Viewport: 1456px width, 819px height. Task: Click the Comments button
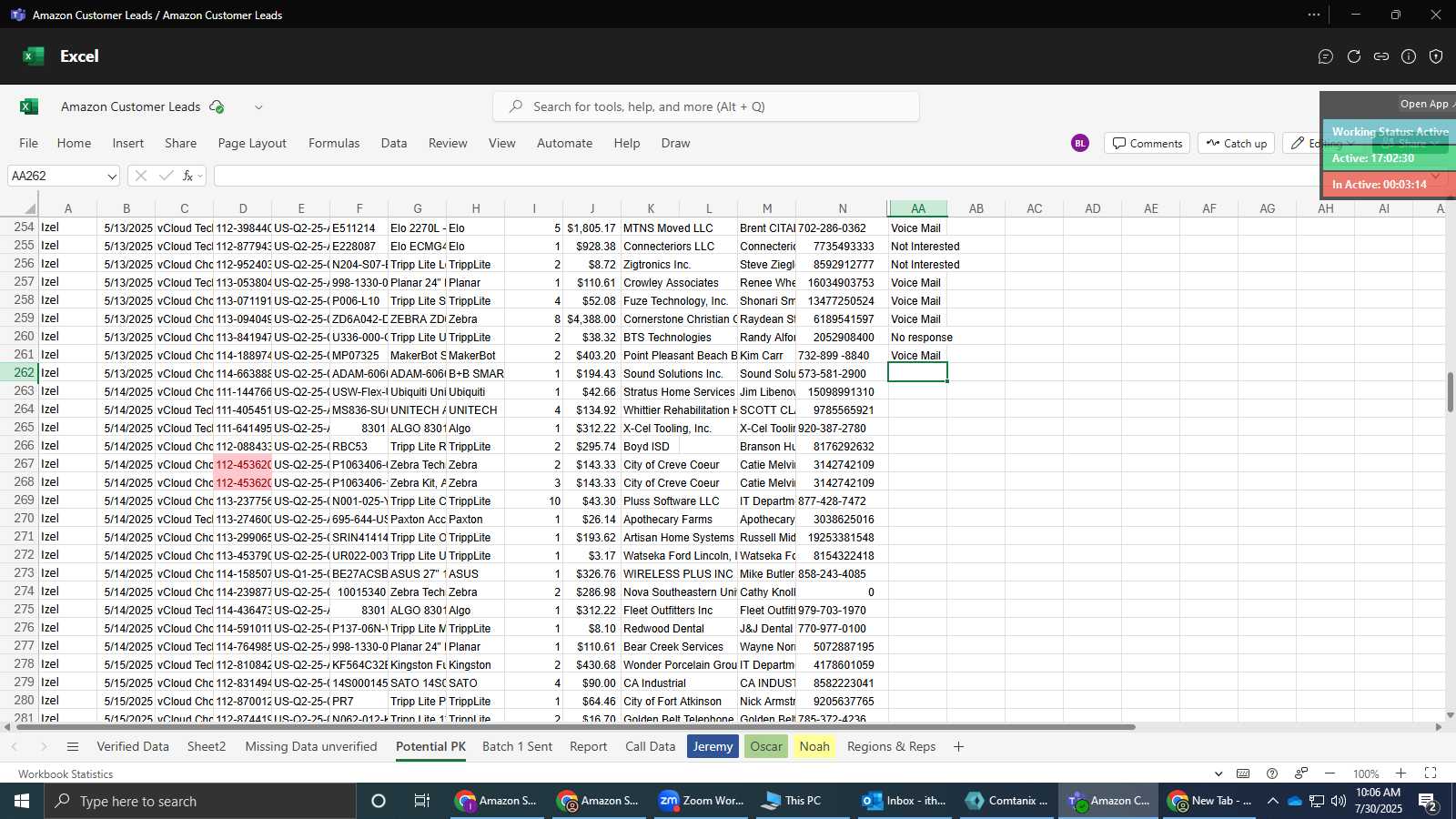pyautogui.click(x=1148, y=143)
